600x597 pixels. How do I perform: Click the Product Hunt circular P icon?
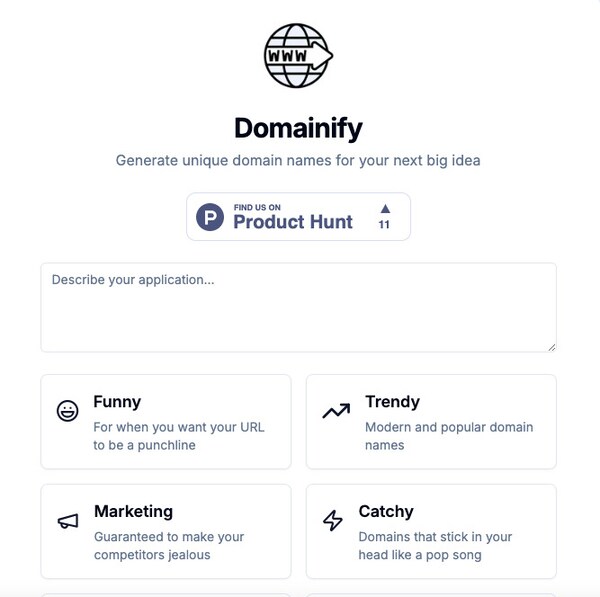tap(210, 217)
